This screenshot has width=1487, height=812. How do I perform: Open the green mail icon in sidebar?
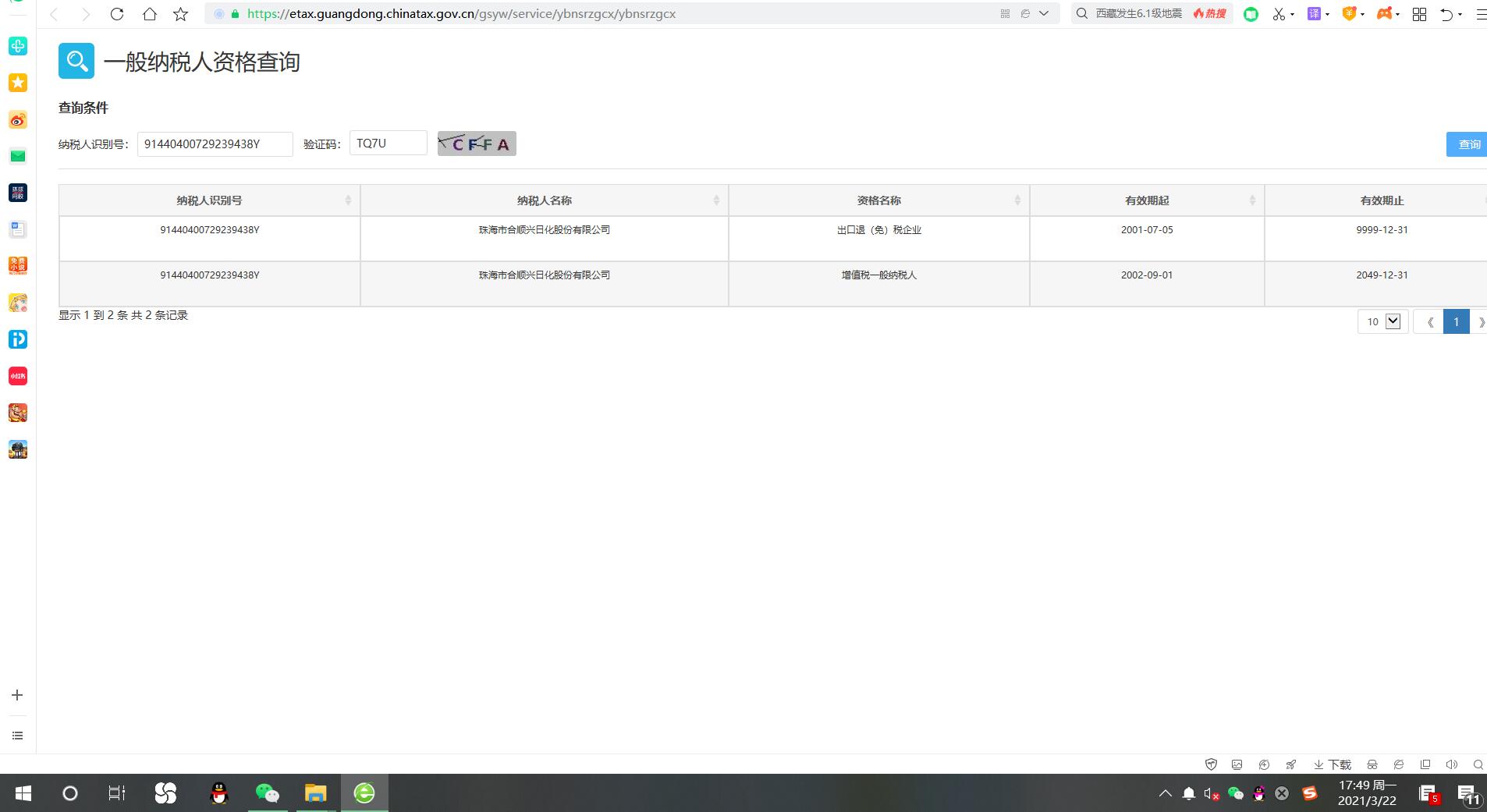click(x=18, y=156)
